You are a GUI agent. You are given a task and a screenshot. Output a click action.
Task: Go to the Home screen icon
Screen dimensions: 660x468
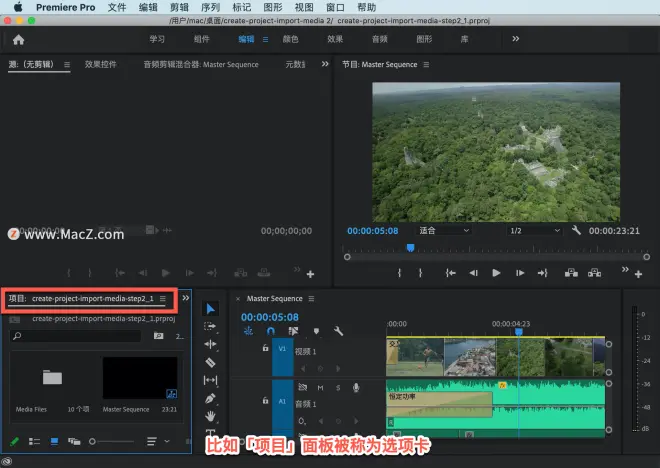pyautogui.click(x=19, y=40)
